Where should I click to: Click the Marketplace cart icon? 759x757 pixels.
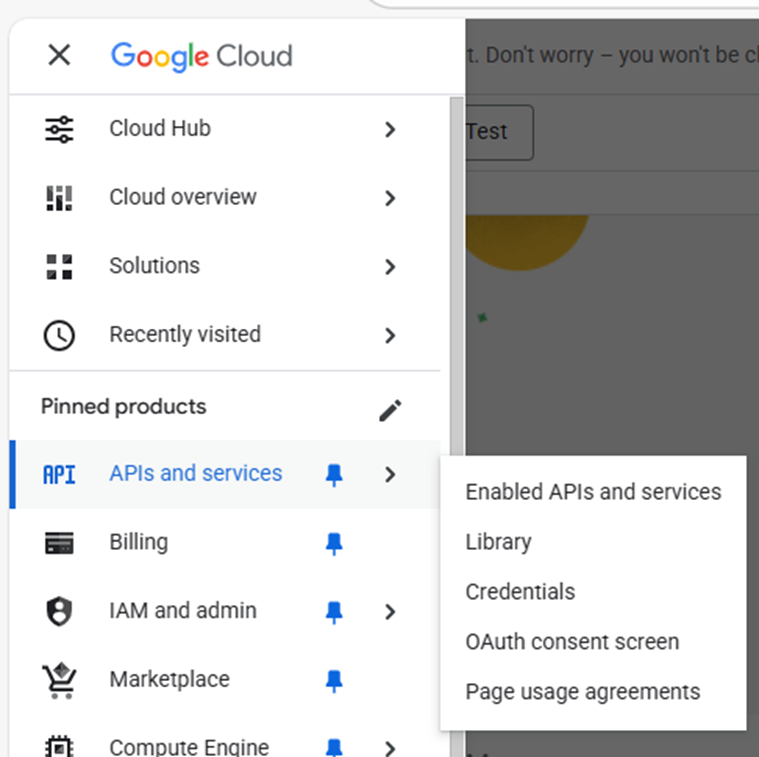pyautogui.click(x=59, y=680)
